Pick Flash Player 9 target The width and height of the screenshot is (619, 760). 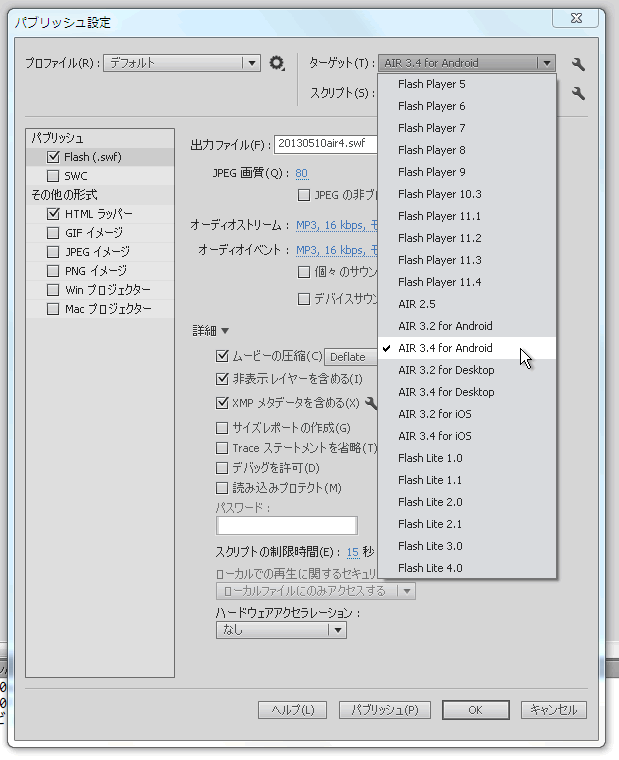(x=467, y=172)
